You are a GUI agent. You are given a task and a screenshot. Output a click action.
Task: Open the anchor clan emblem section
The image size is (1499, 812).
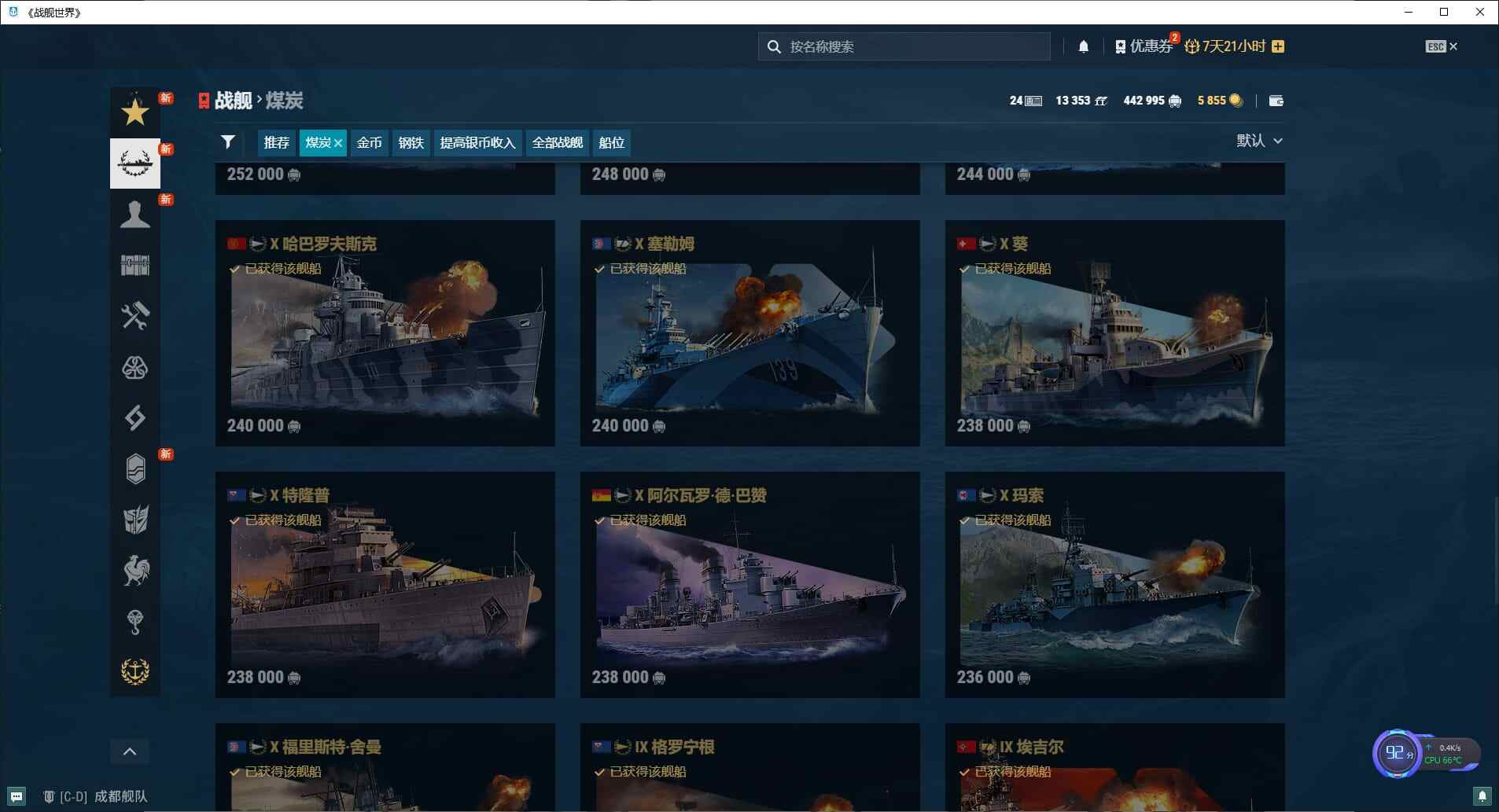coord(134,671)
